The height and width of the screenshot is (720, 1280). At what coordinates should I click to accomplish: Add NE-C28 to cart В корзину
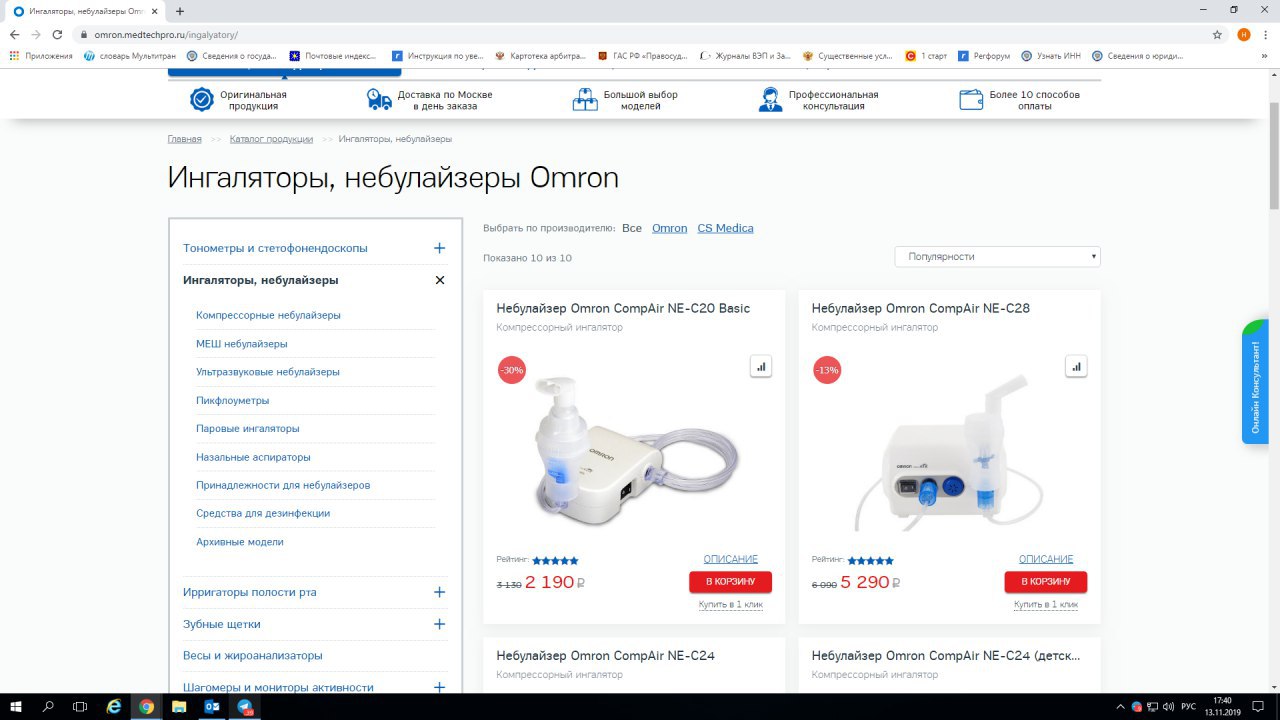tap(1046, 582)
